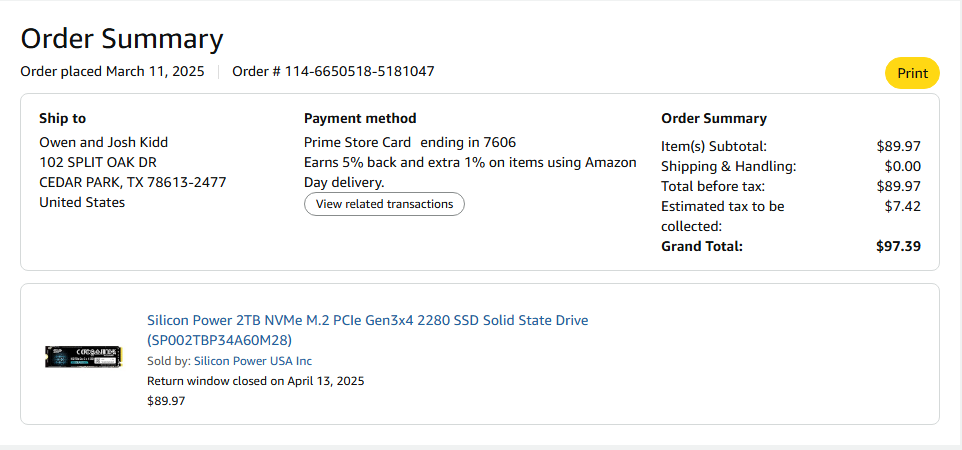Click the estimated tax amount $7.42
The height and width of the screenshot is (450, 962).
click(x=903, y=206)
